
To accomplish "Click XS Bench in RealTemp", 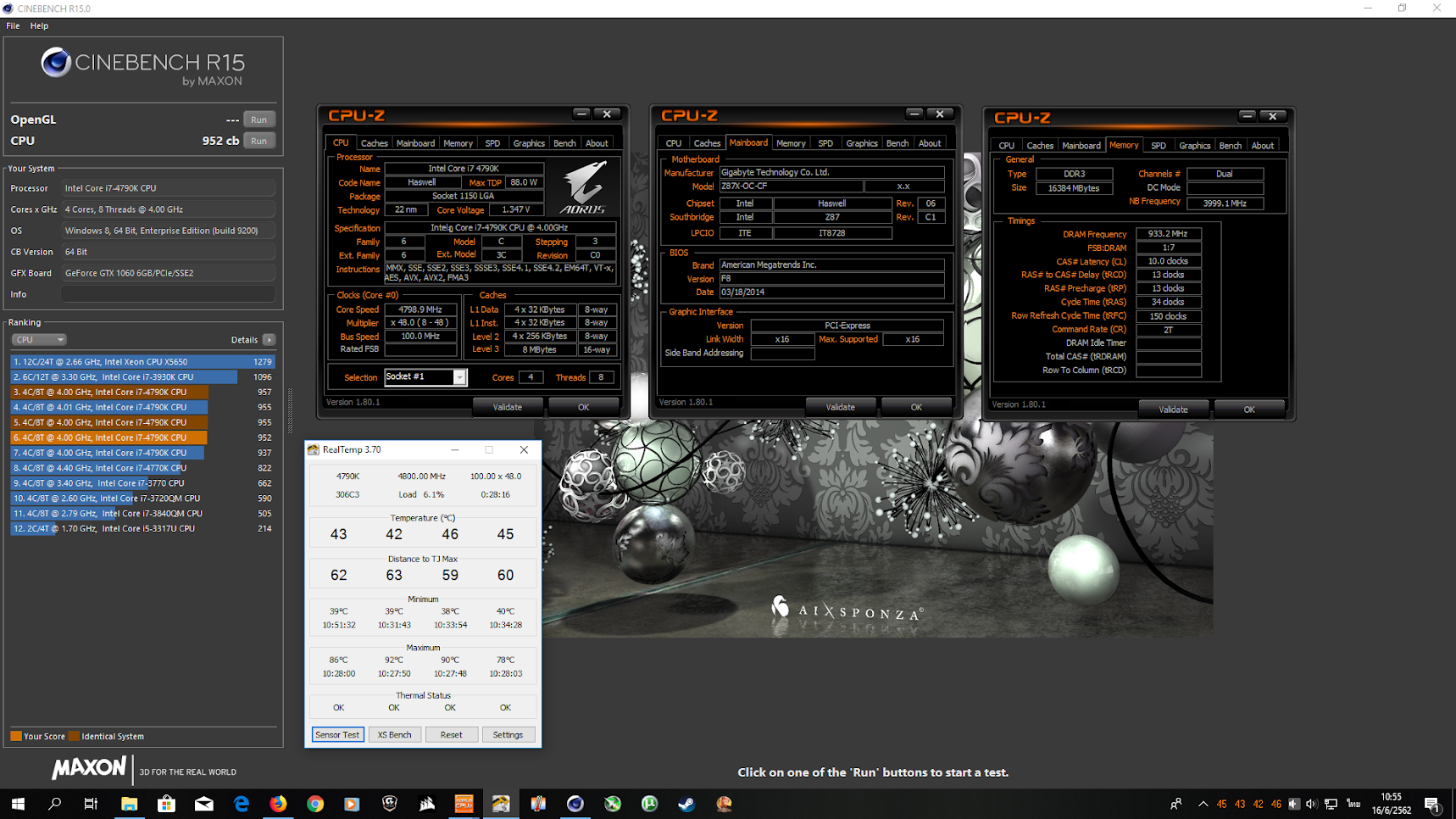I will pyautogui.click(x=394, y=734).
